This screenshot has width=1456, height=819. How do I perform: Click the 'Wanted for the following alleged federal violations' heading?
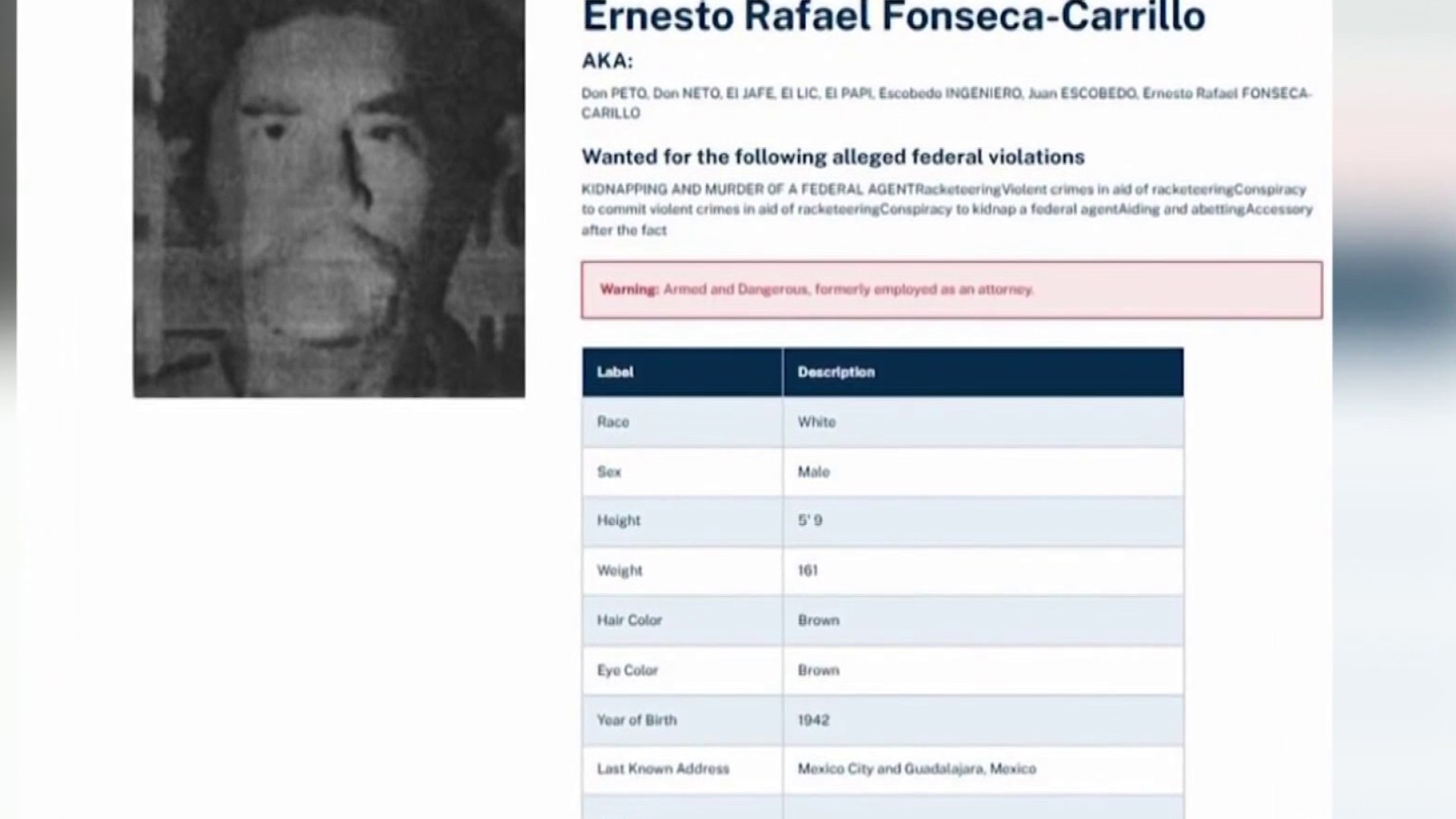[x=833, y=157]
